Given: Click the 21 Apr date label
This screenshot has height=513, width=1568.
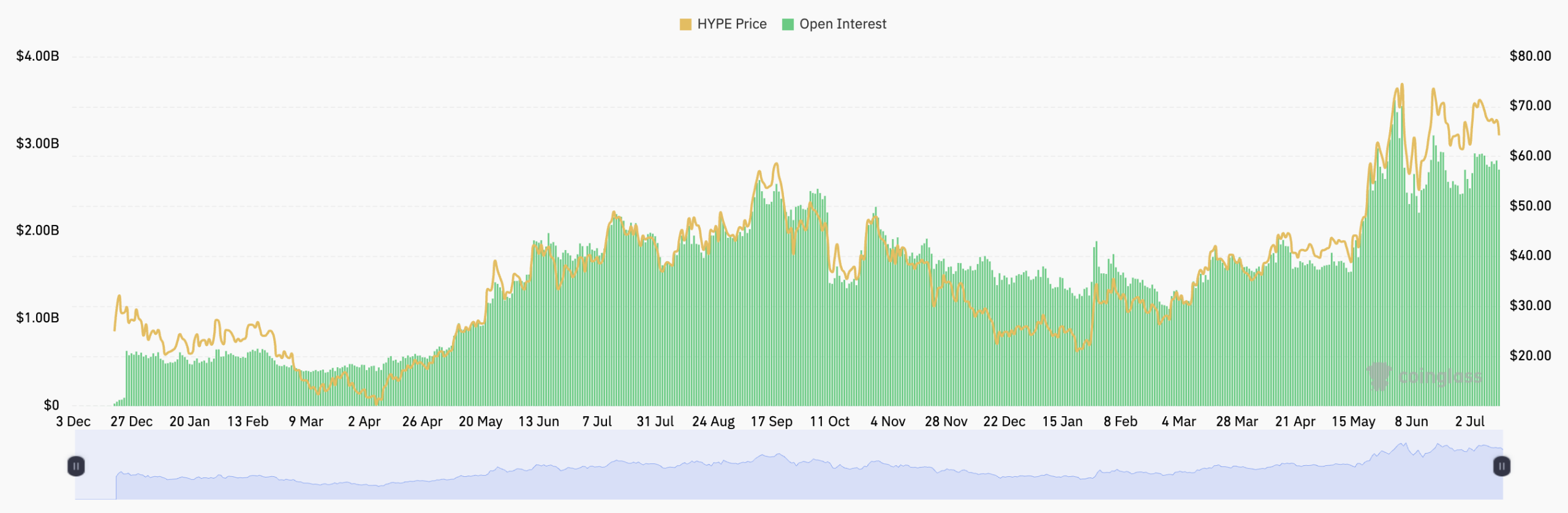Looking at the screenshot, I should click(1295, 422).
